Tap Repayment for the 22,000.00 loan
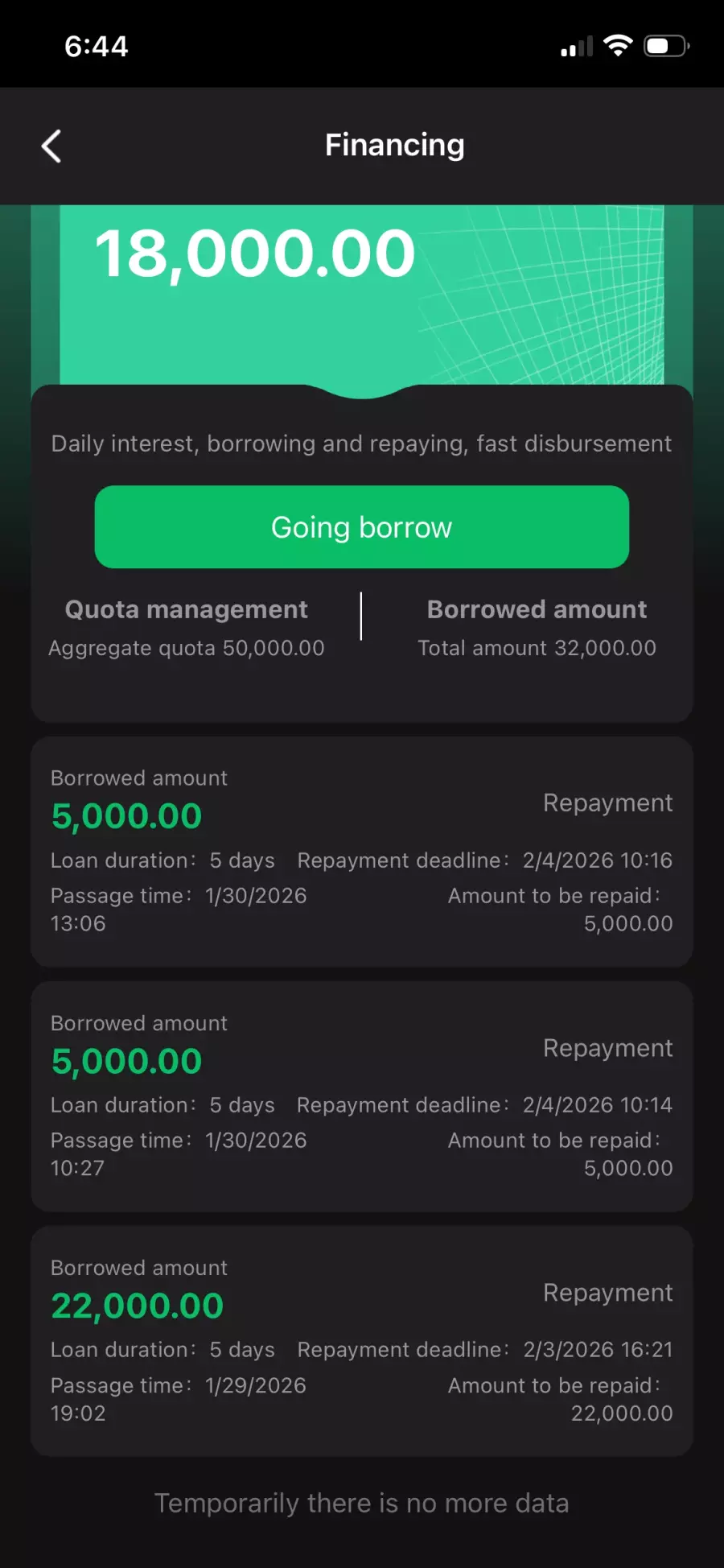Image resolution: width=724 pixels, height=1568 pixels. pos(607,1293)
